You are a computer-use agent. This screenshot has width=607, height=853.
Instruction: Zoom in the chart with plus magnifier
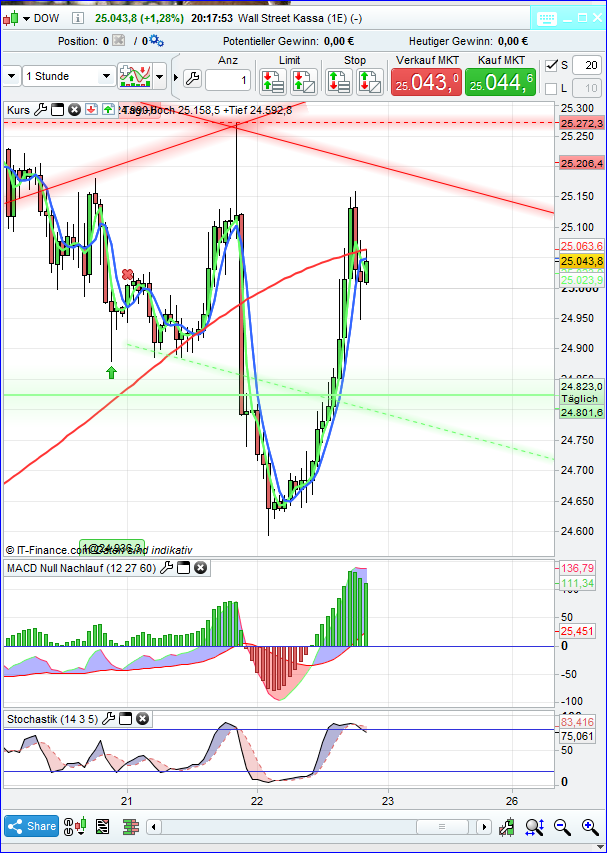pyautogui.click(x=590, y=827)
